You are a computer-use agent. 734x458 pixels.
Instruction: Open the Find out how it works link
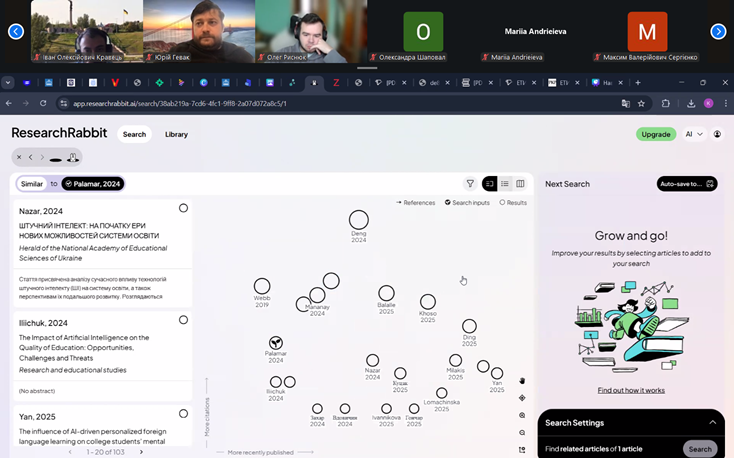[631, 390]
